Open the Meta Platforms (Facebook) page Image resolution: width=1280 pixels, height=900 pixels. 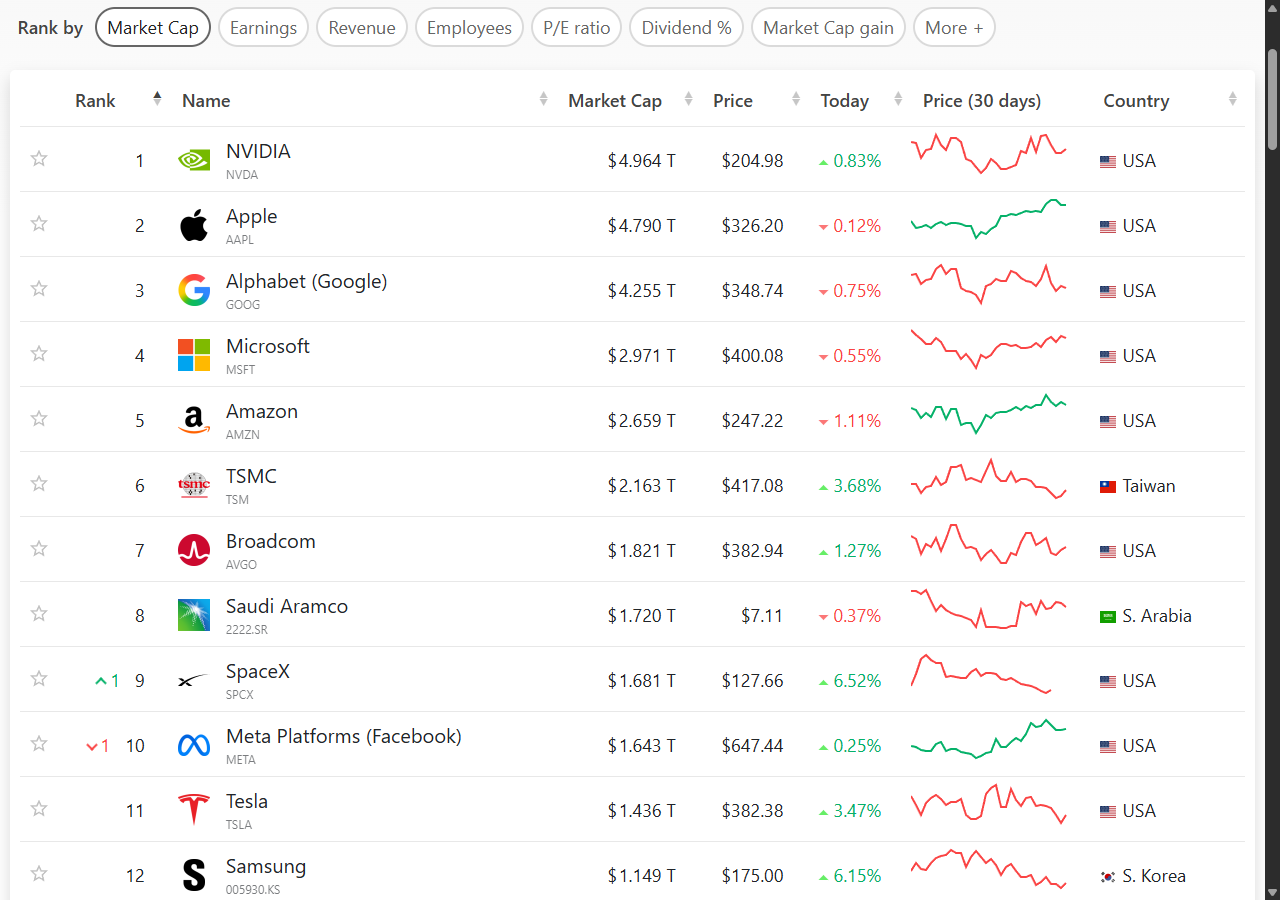coord(344,736)
